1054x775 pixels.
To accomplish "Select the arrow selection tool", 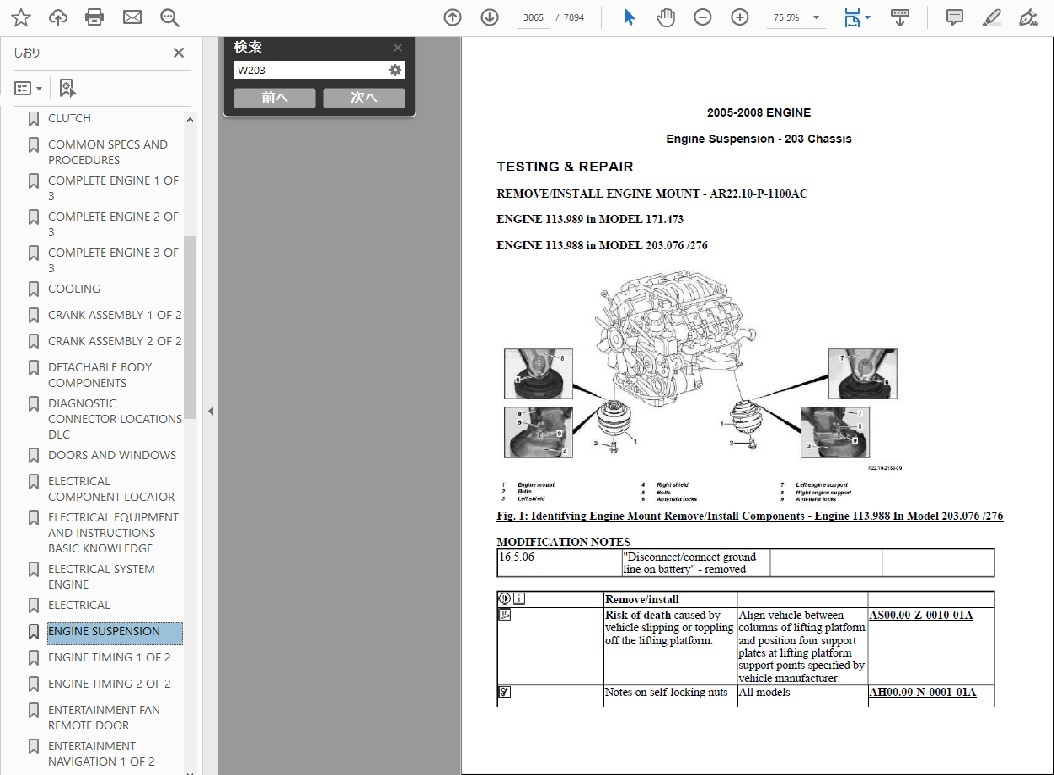I will [x=629, y=17].
